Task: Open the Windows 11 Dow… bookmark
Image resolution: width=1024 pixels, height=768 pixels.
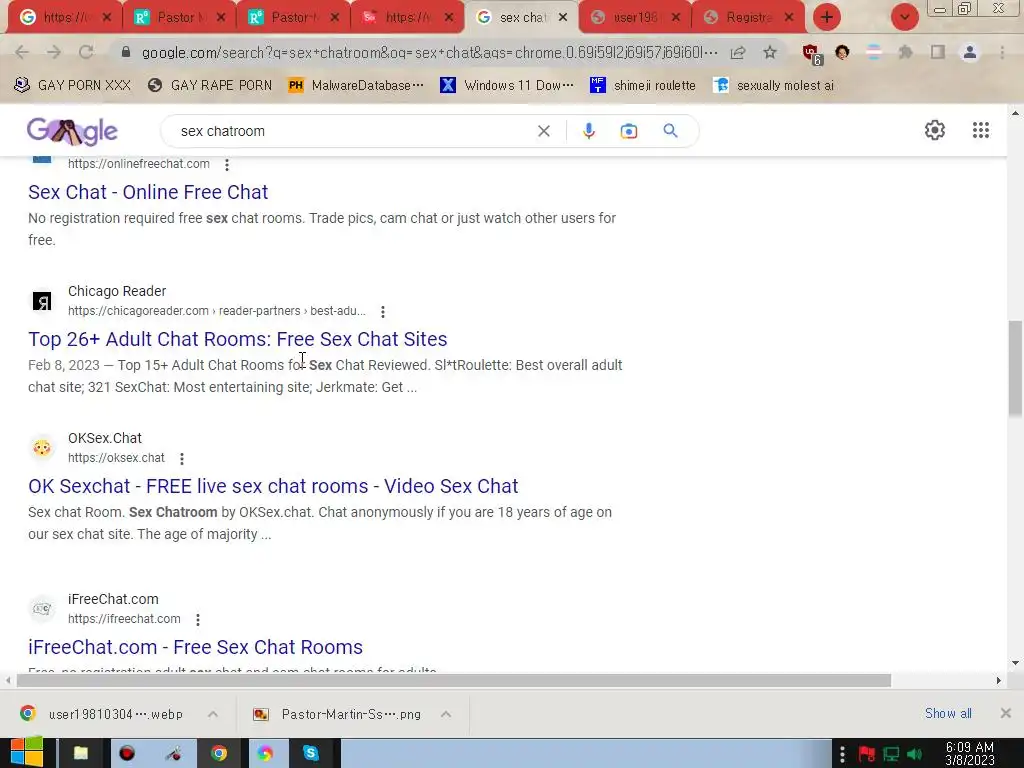Action: coord(507,86)
